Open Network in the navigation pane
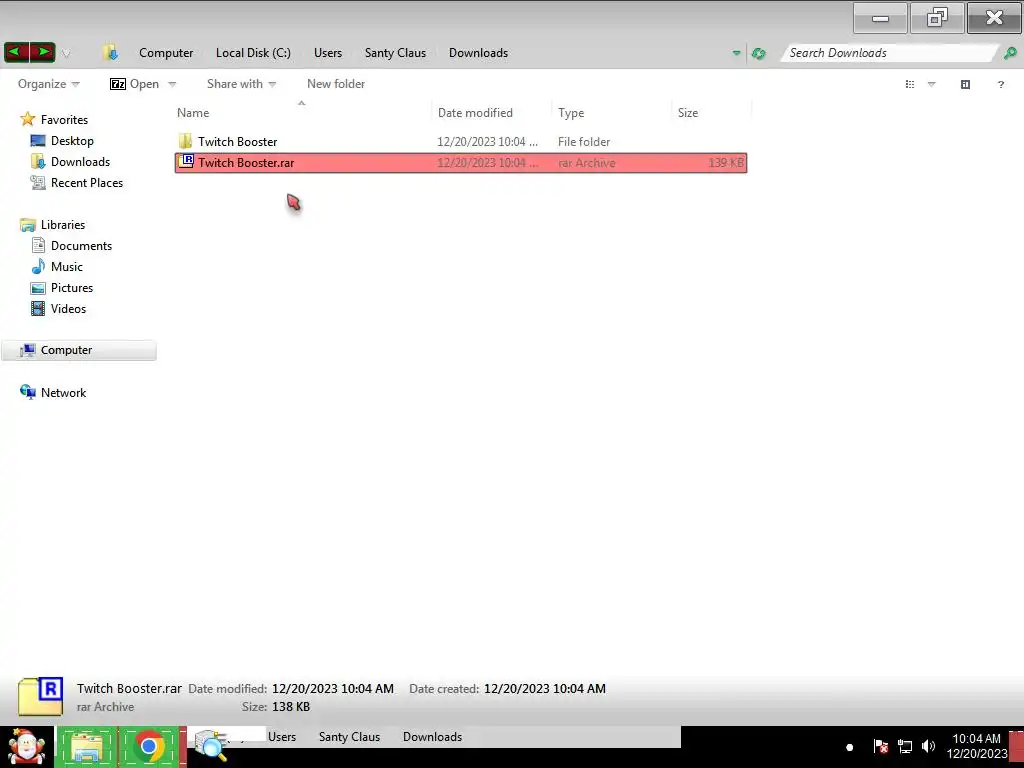The image size is (1024, 768). pos(63,392)
